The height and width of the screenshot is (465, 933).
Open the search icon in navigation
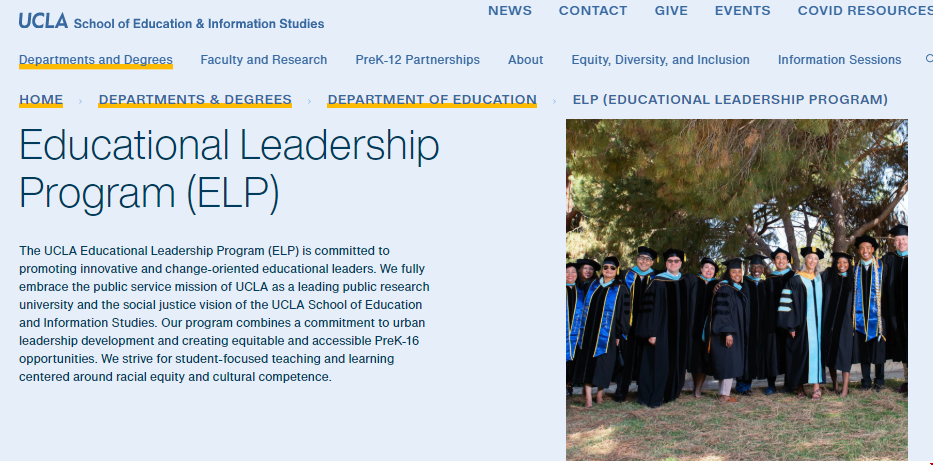[x=929, y=59]
